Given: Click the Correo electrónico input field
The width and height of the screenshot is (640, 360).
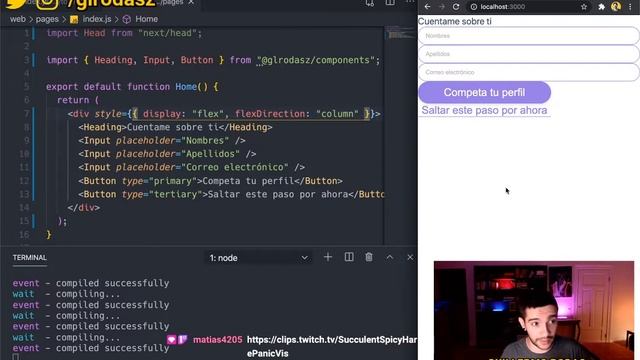Looking at the screenshot, I should 529,72.
